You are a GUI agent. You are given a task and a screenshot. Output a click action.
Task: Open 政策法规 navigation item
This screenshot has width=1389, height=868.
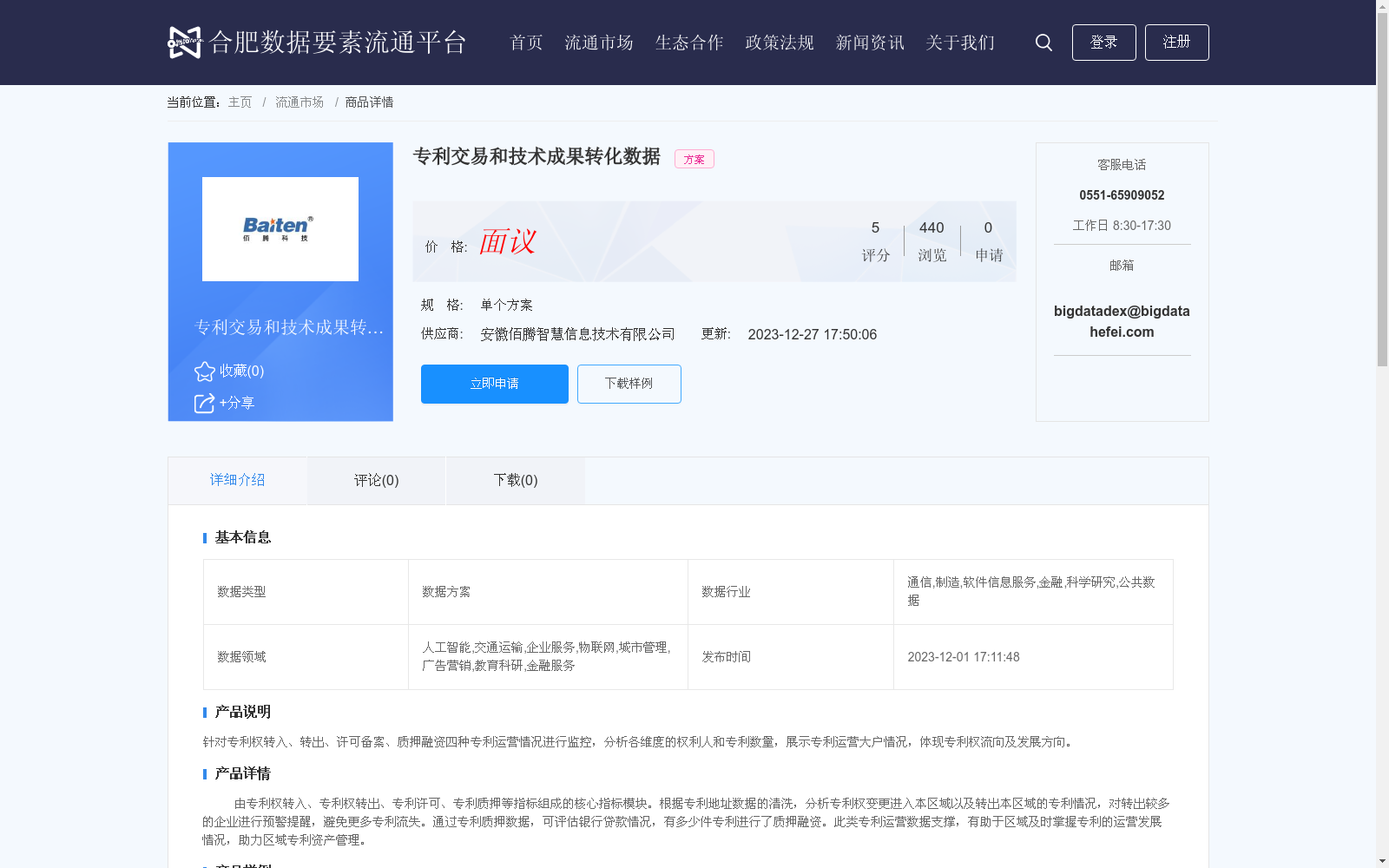[780, 43]
